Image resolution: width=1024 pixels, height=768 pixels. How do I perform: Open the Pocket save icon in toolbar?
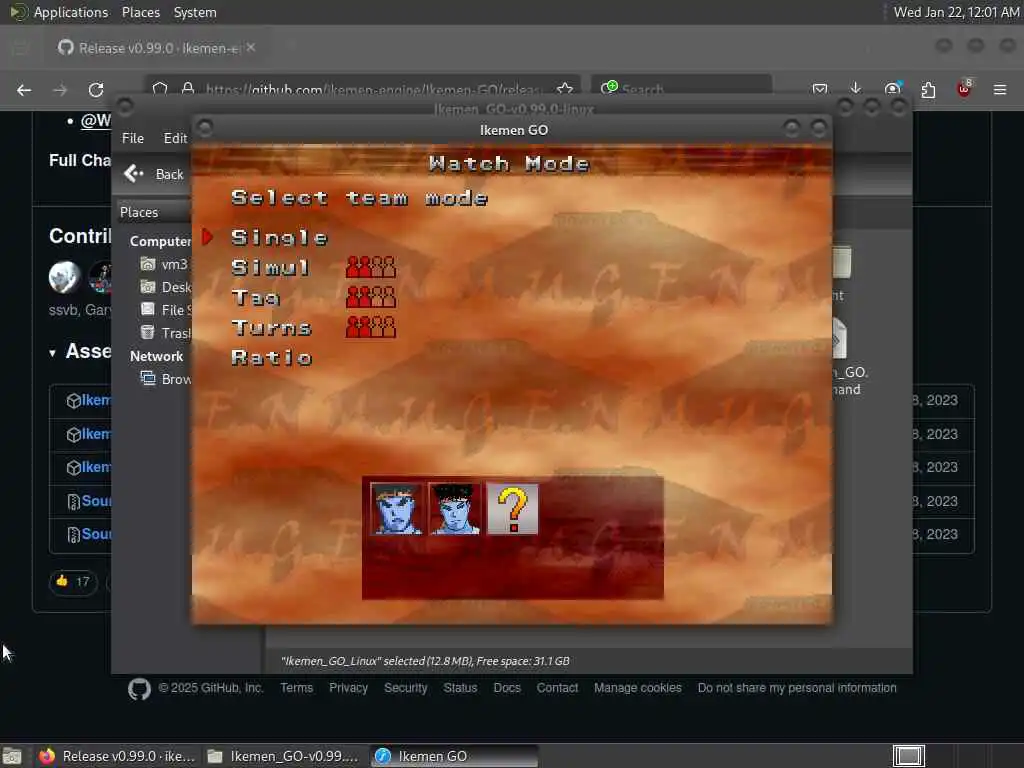pos(820,89)
